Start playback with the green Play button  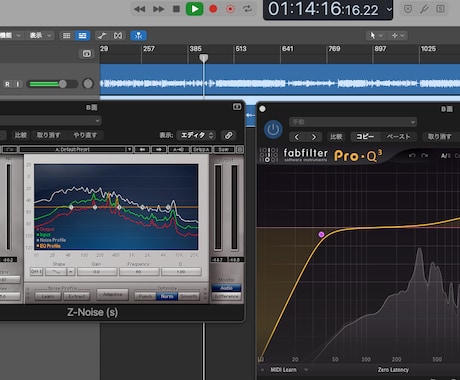click(x=195, y=9)
